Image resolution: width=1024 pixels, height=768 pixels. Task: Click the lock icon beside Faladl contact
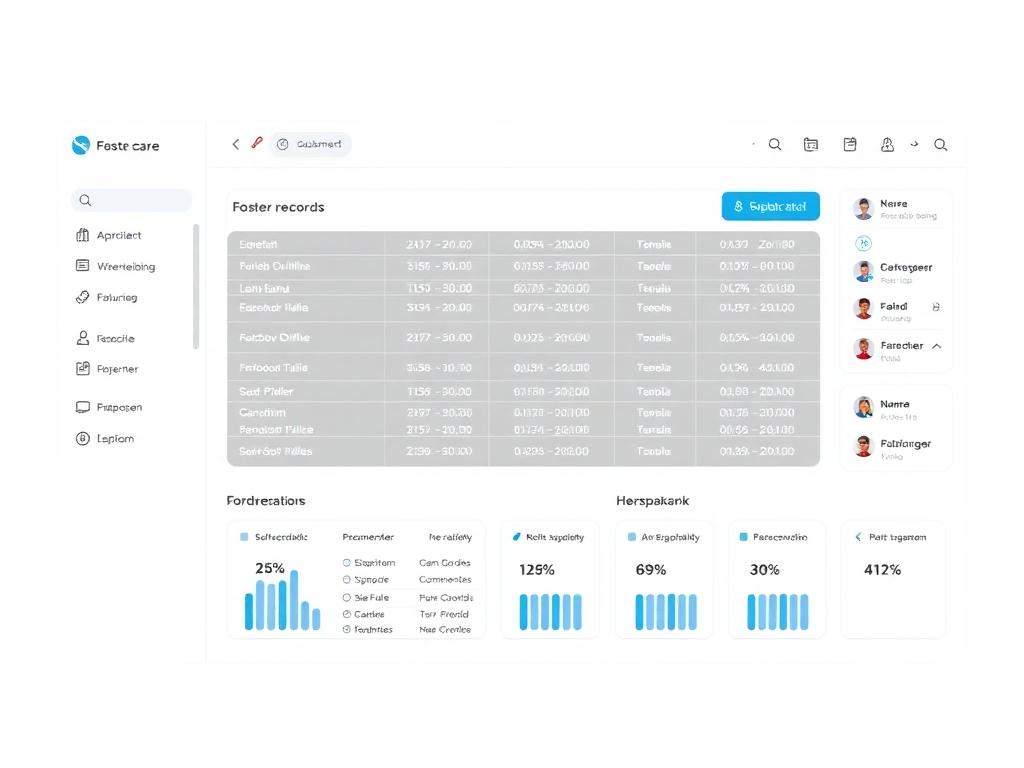click(x=936, y=307)
